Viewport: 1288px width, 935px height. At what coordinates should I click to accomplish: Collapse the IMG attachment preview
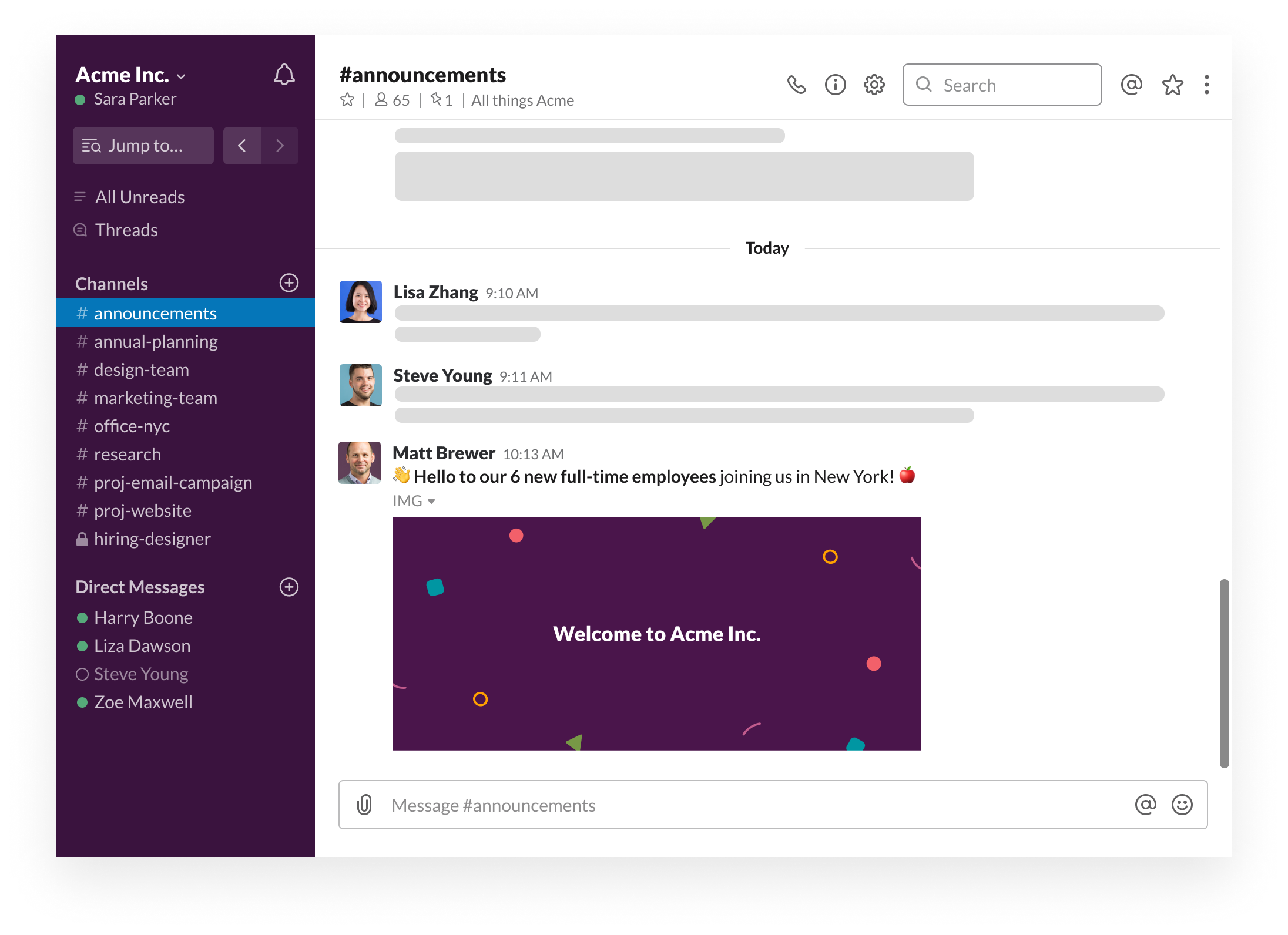coord(431,502)
